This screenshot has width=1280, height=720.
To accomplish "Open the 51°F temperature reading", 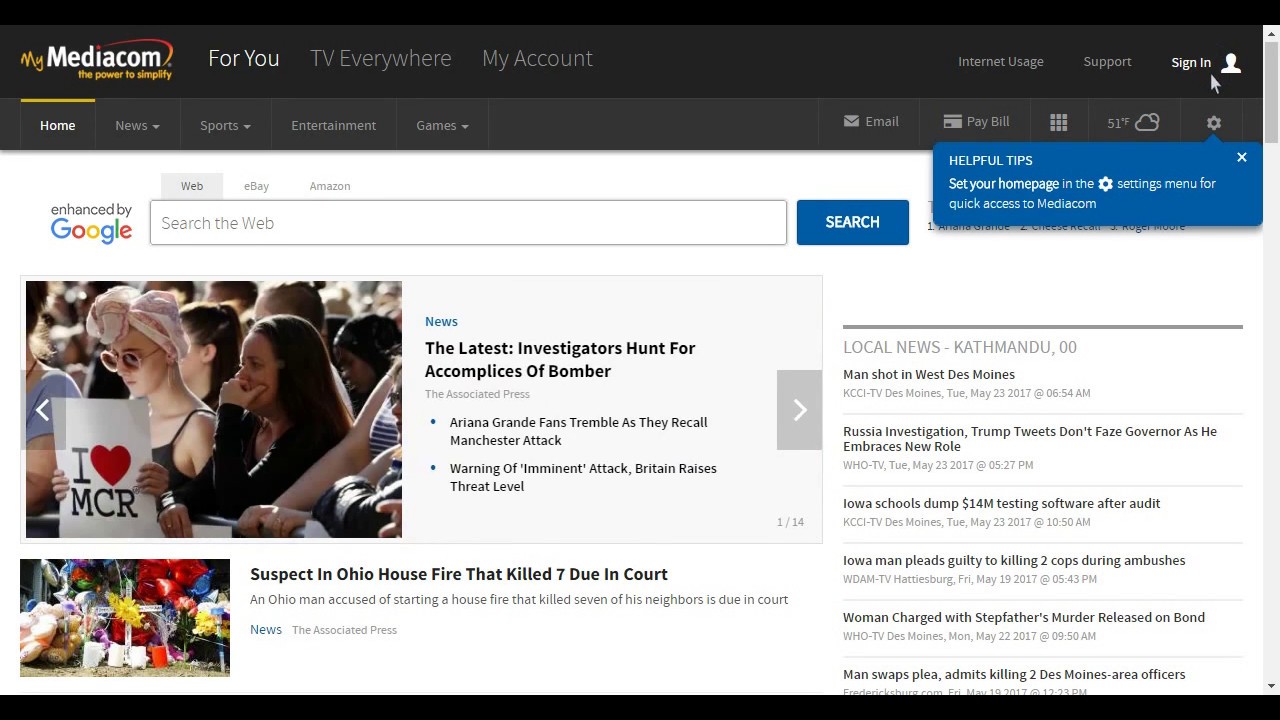I will 1118,123.
